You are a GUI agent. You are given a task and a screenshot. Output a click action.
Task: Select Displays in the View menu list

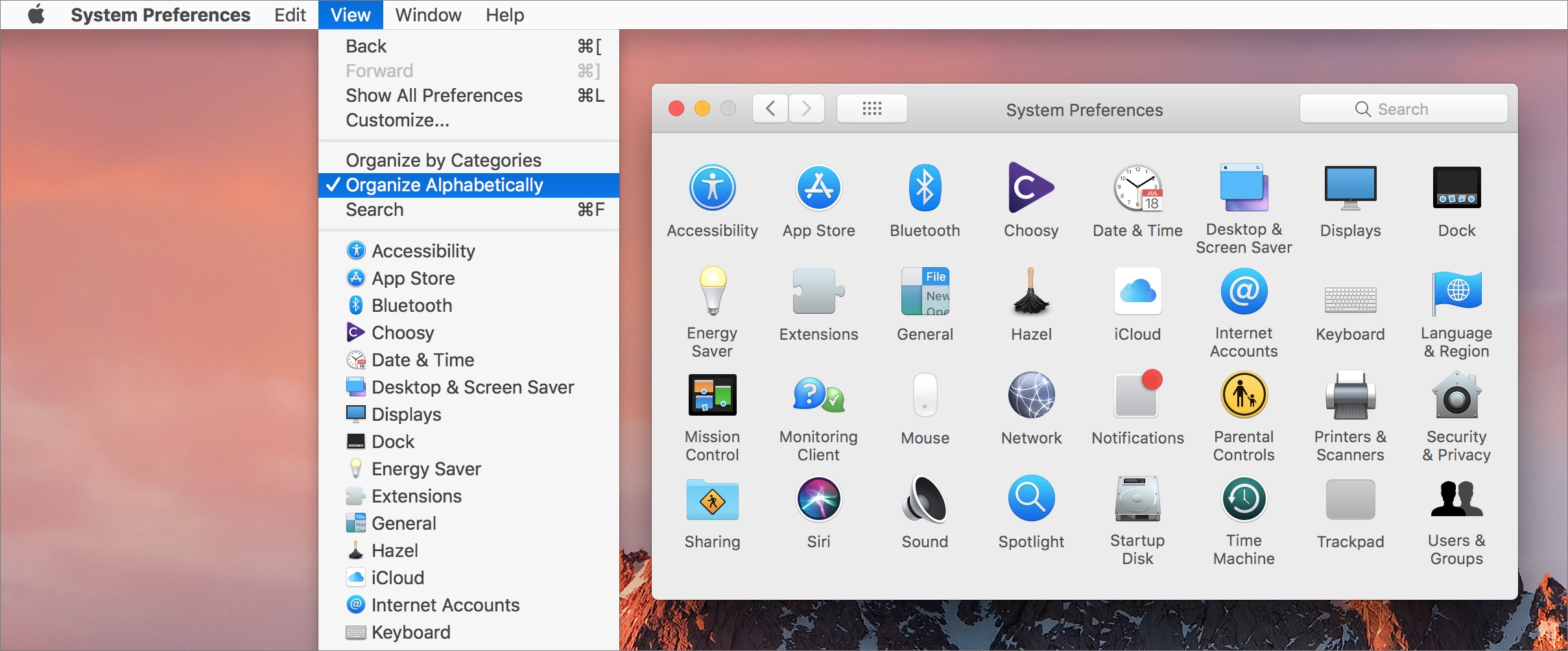[469, 414]
